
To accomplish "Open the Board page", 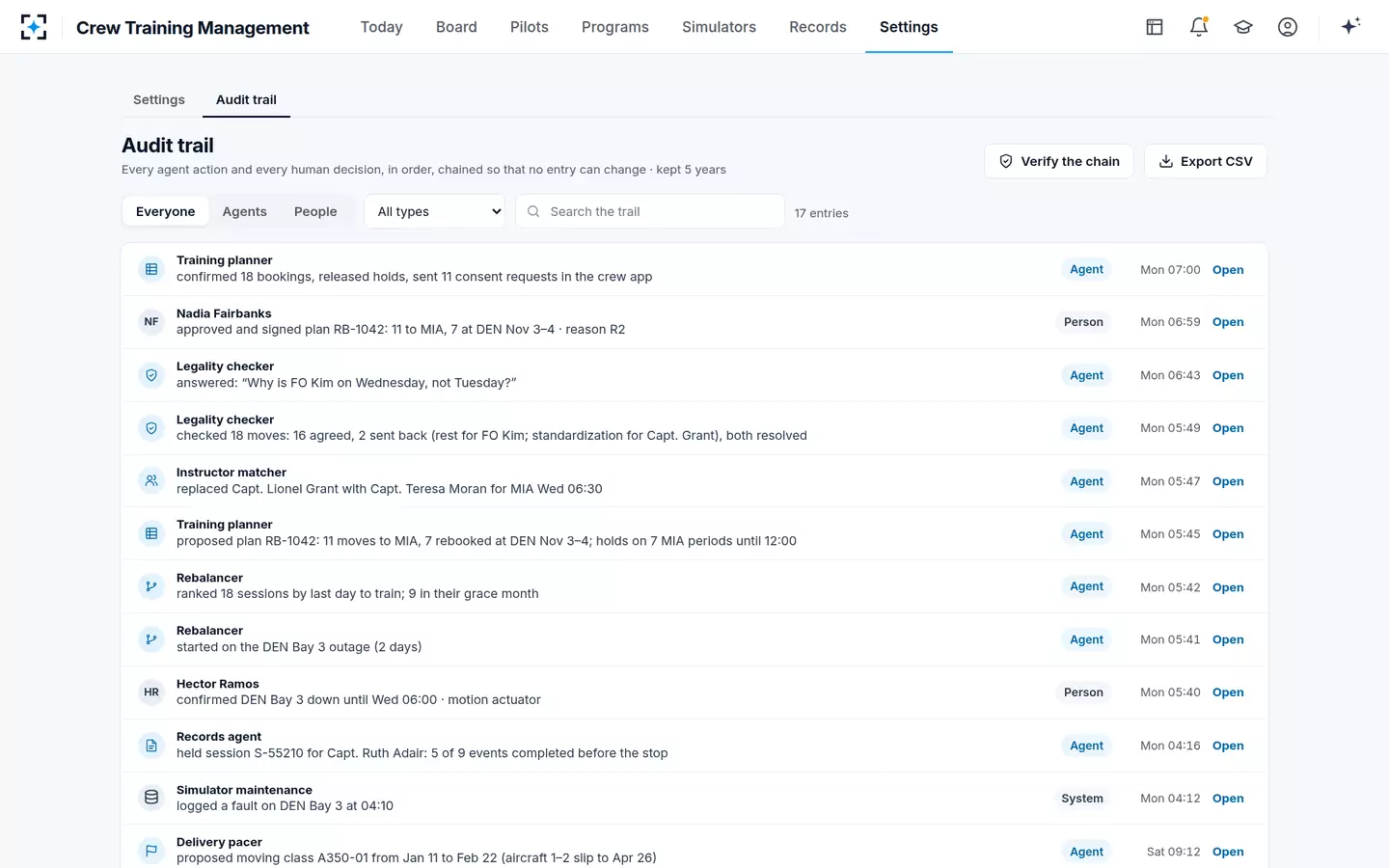I will click(456, 27).
